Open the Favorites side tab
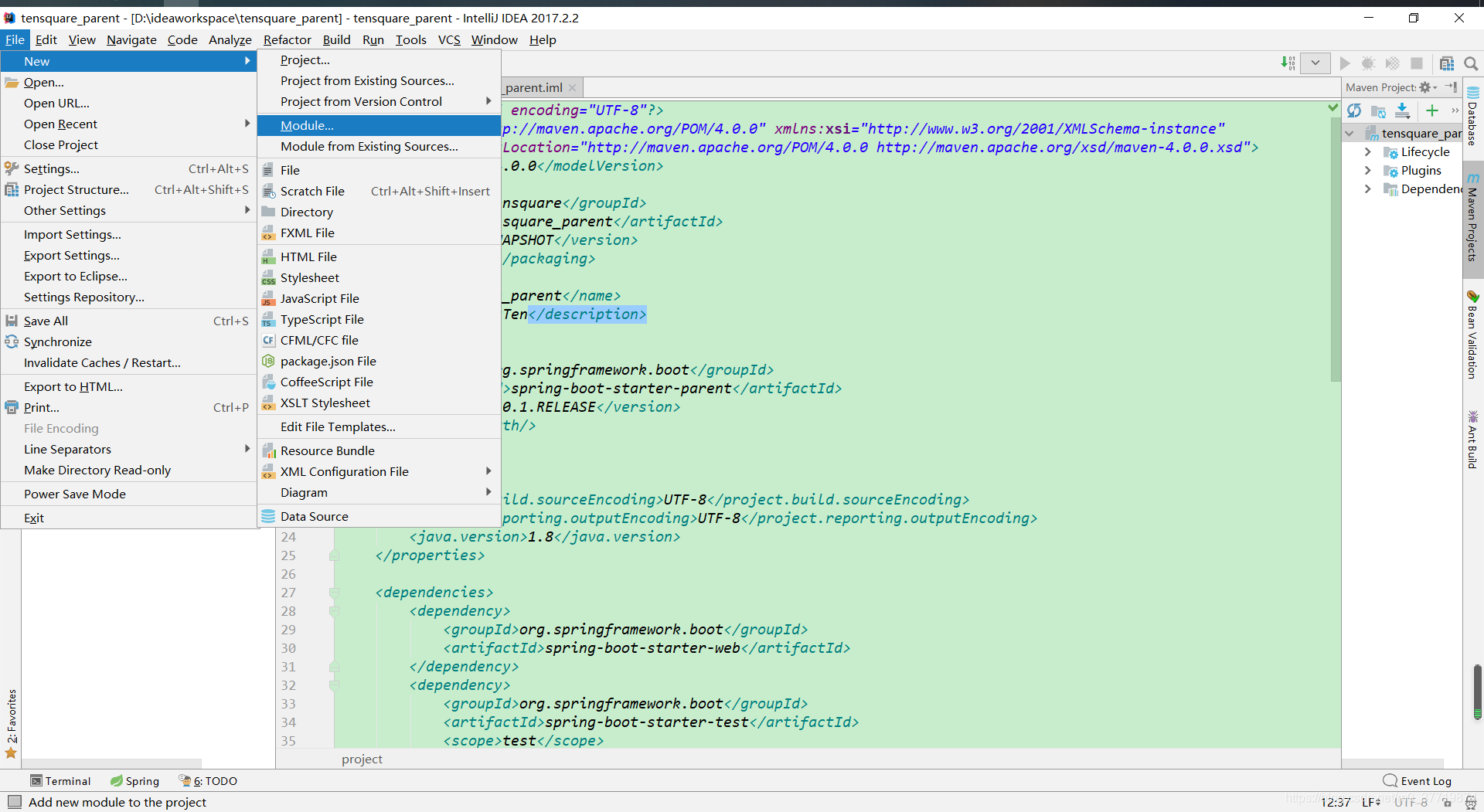This screenshot has height=812, width=1484. point(11,724)
